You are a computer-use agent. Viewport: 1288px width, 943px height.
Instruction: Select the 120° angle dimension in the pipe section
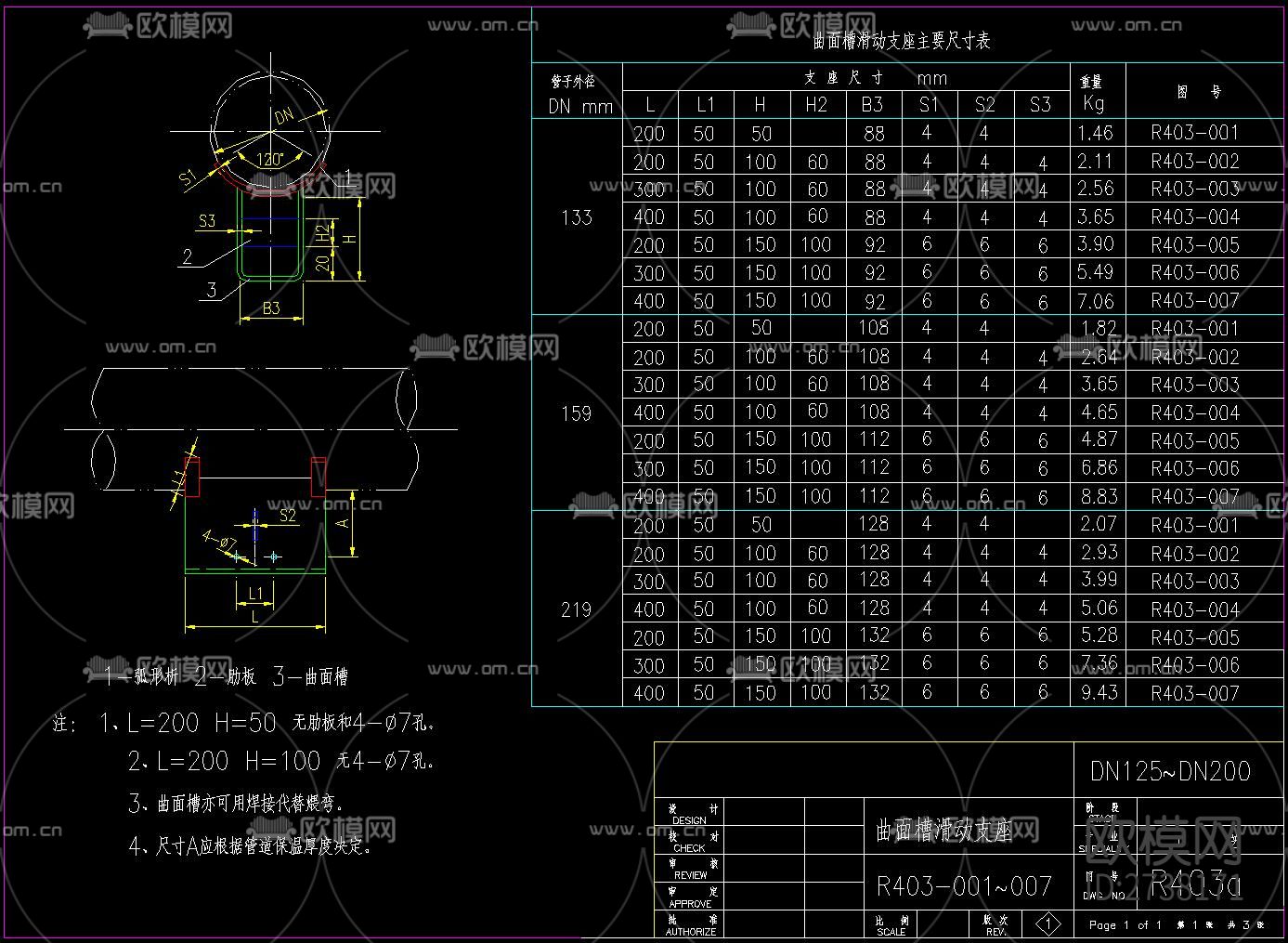[x=269, y=159]
